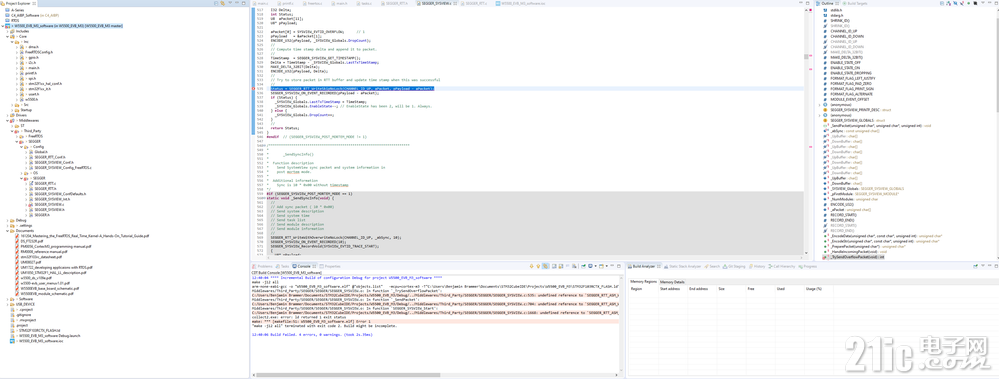Expand the Debug folder in project tree
This screenshot has height=379, width=999.
[x=7, y=220]
